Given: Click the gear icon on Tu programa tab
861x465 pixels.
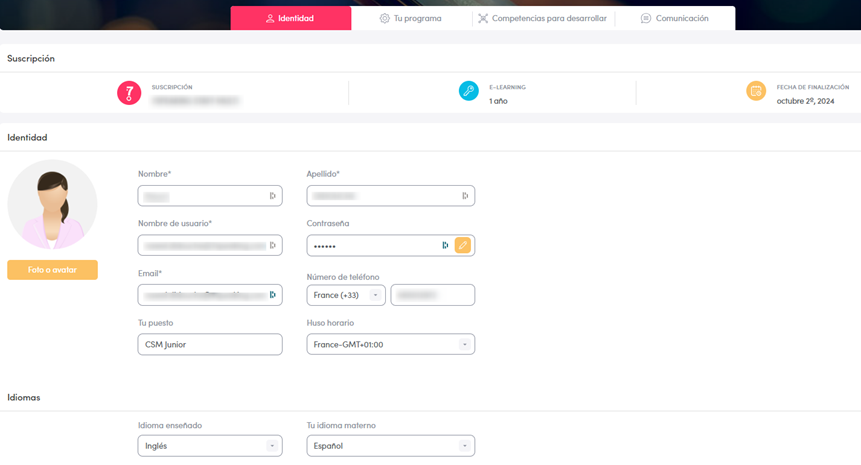Looking at the screenshot, I should click(384, 18).
